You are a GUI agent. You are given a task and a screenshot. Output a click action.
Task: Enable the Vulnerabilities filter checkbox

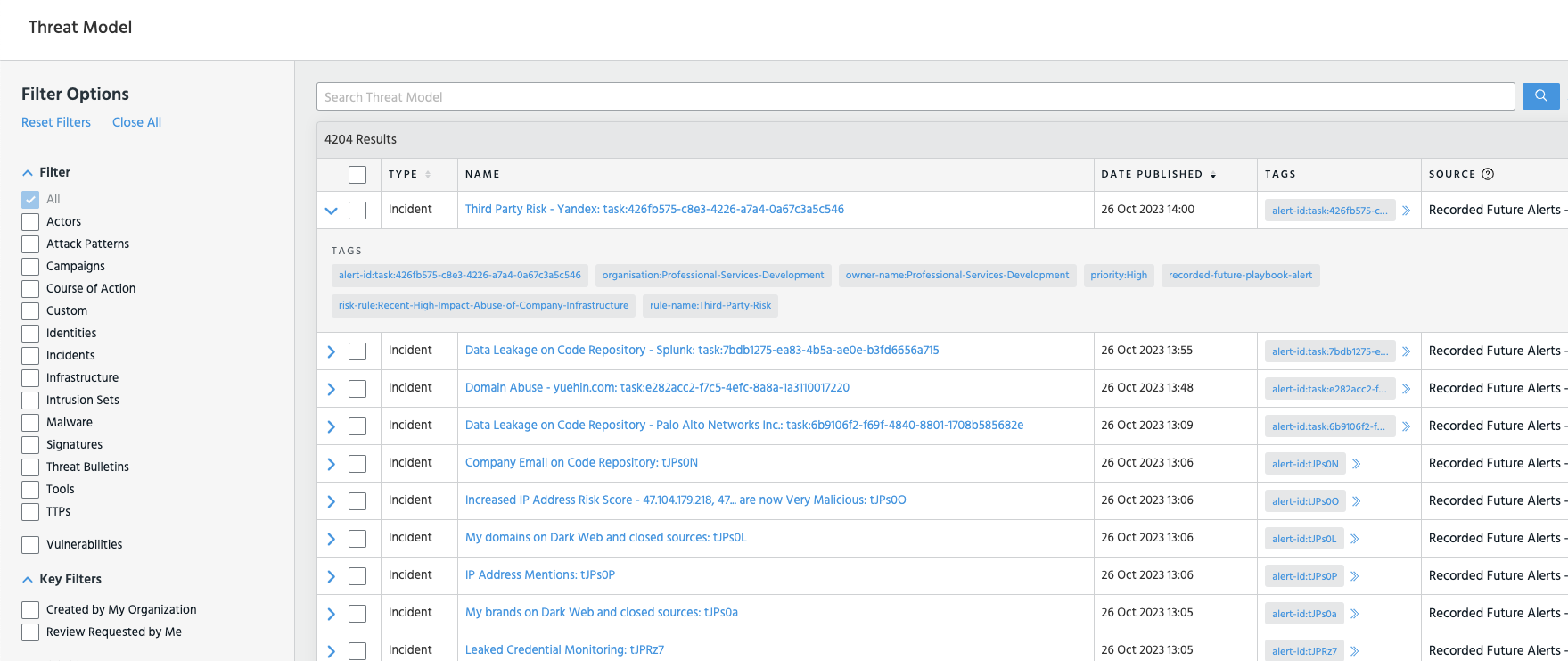tap(30, 545)
